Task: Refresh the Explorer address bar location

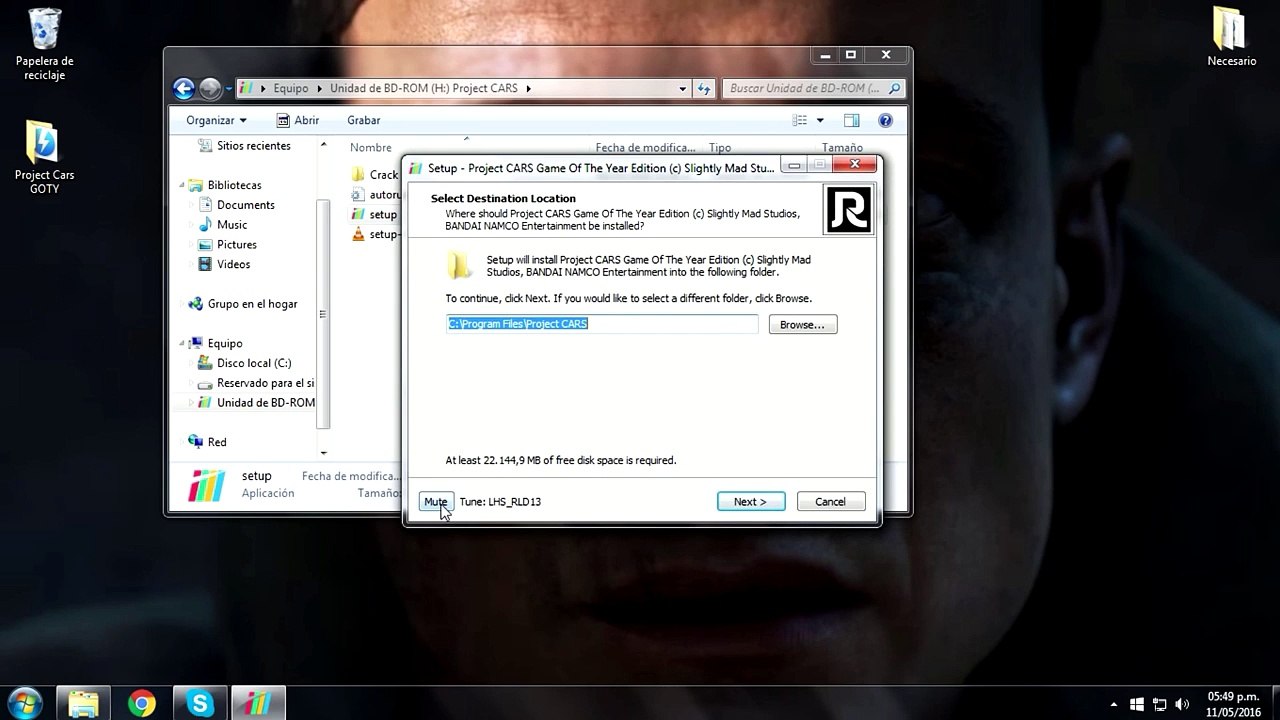Action: [x=704, y=88]
